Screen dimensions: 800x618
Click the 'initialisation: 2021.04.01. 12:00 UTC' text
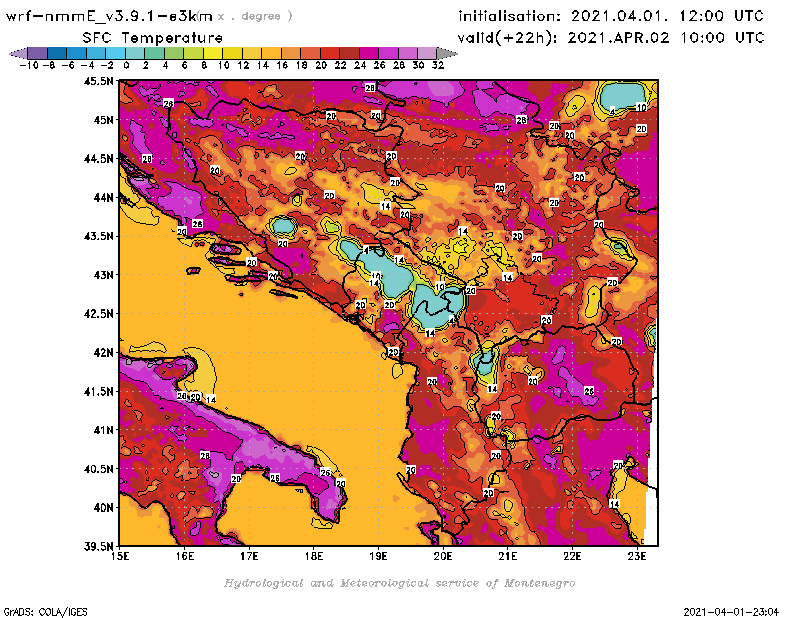(611, 16)
